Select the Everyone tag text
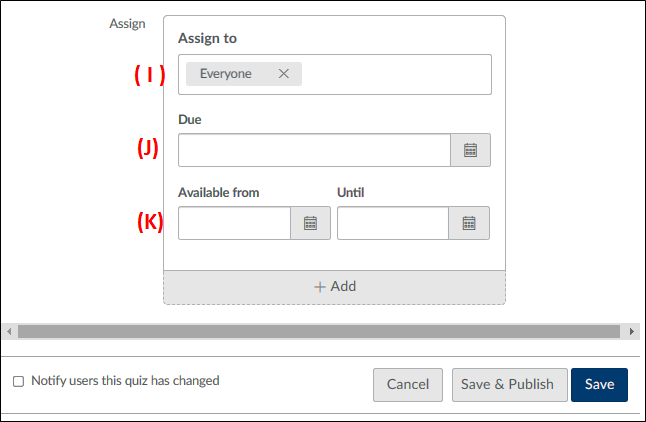Image resolution: width=646 pixels, height=422 pixels. (x=226, y=74)
